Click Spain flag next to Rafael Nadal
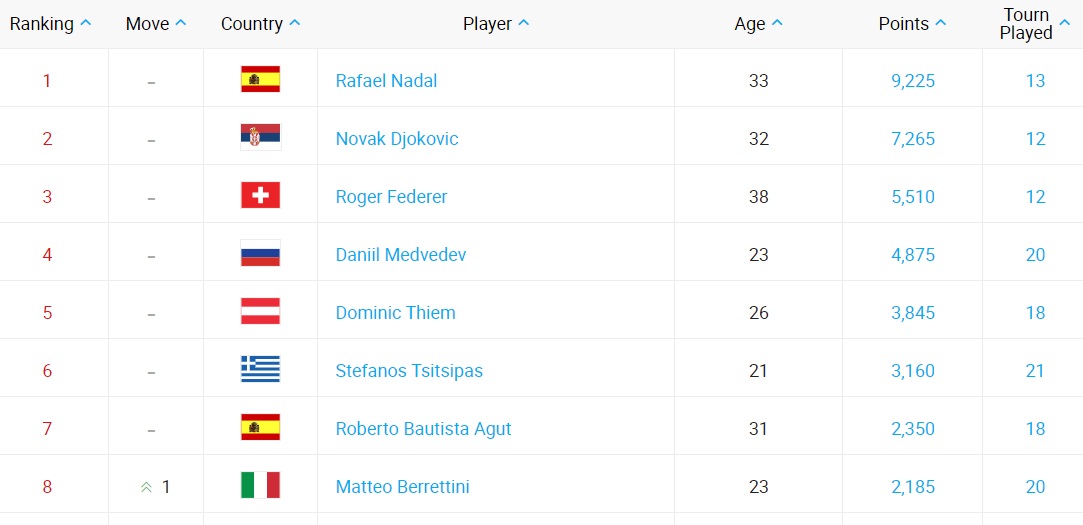The width and height of the screenshot is (1083, 525). click(260, 80)
